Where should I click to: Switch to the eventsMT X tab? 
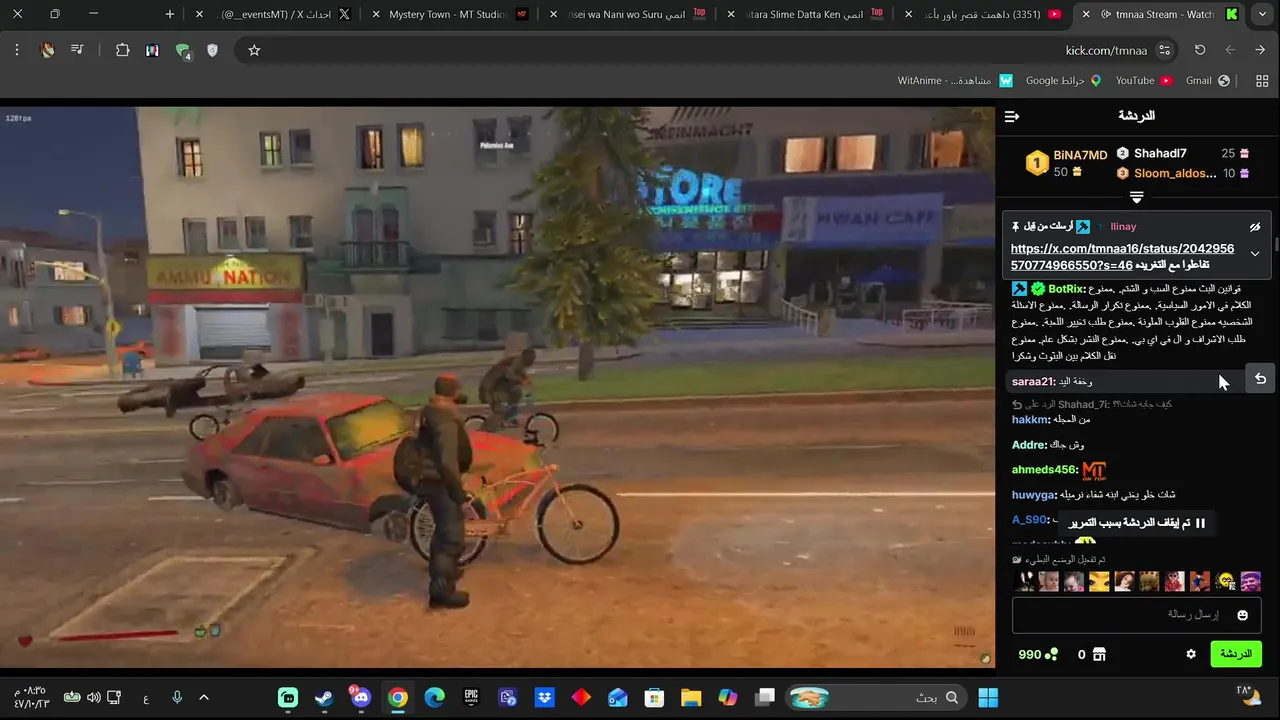[x=275, y=14]
